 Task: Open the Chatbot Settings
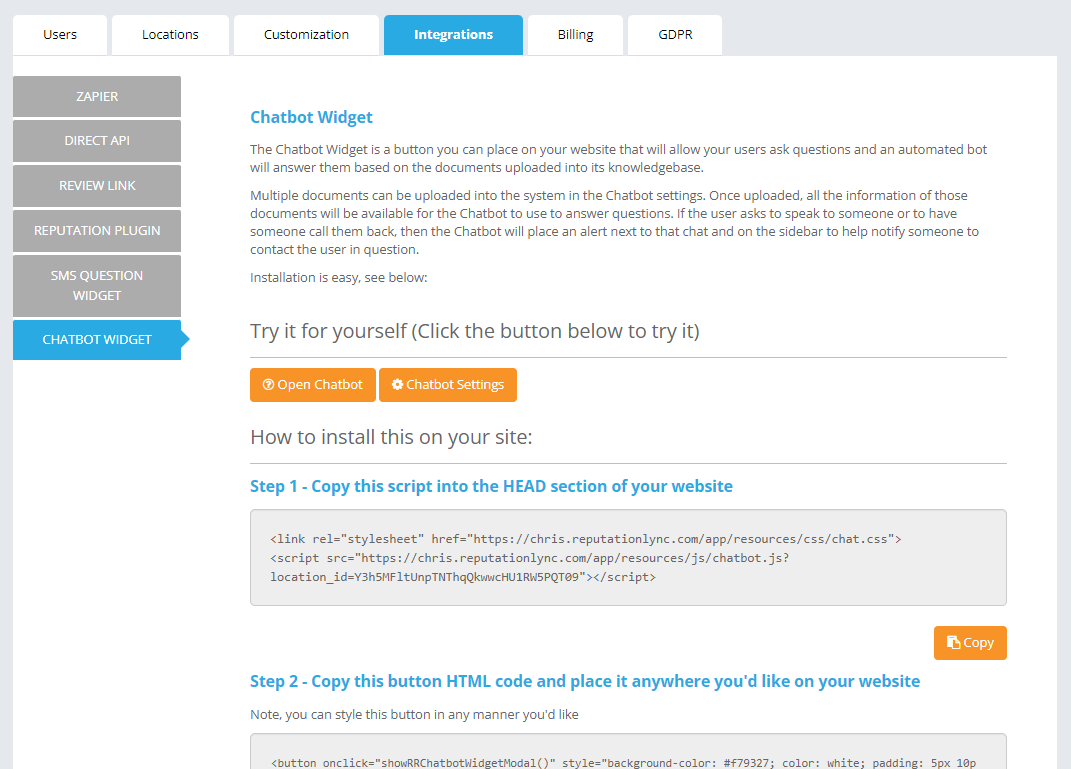tap(447, 384)
